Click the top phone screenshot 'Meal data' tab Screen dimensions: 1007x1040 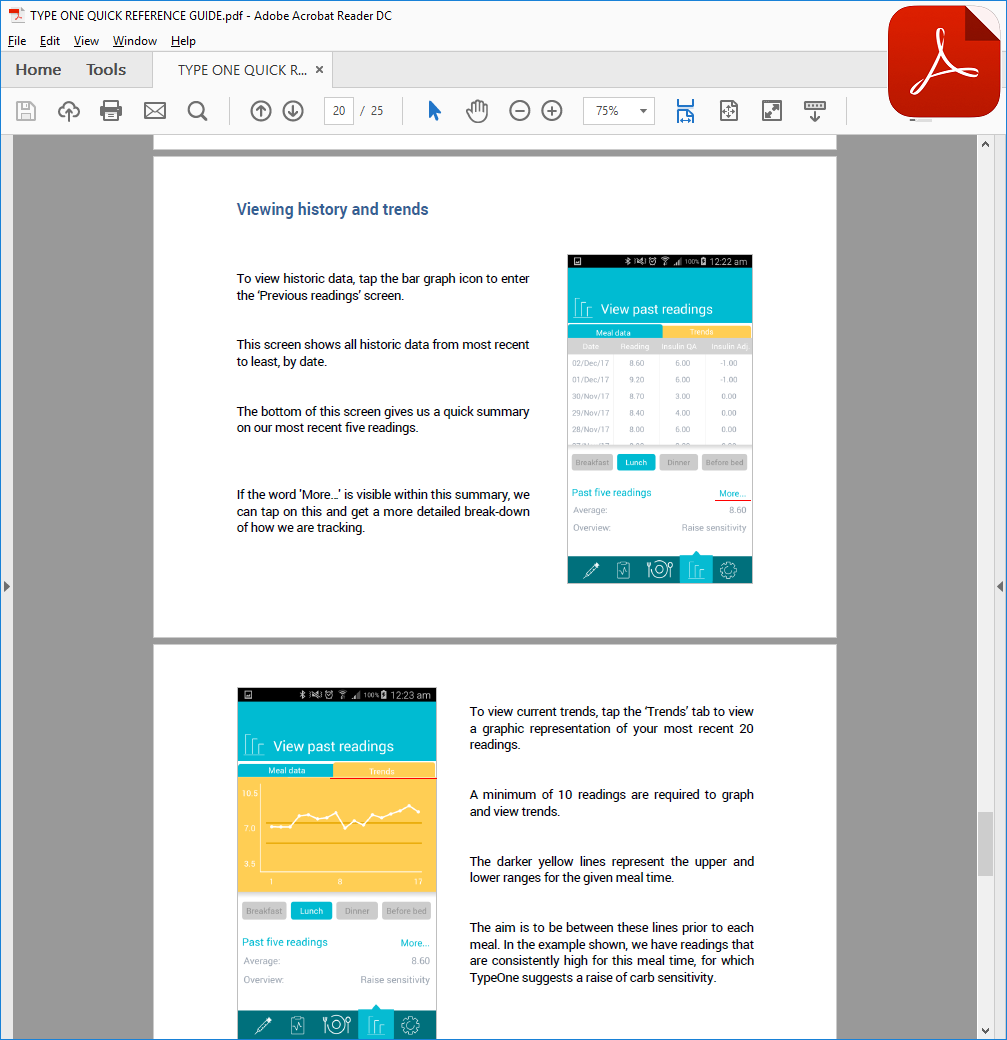[614, 332]
